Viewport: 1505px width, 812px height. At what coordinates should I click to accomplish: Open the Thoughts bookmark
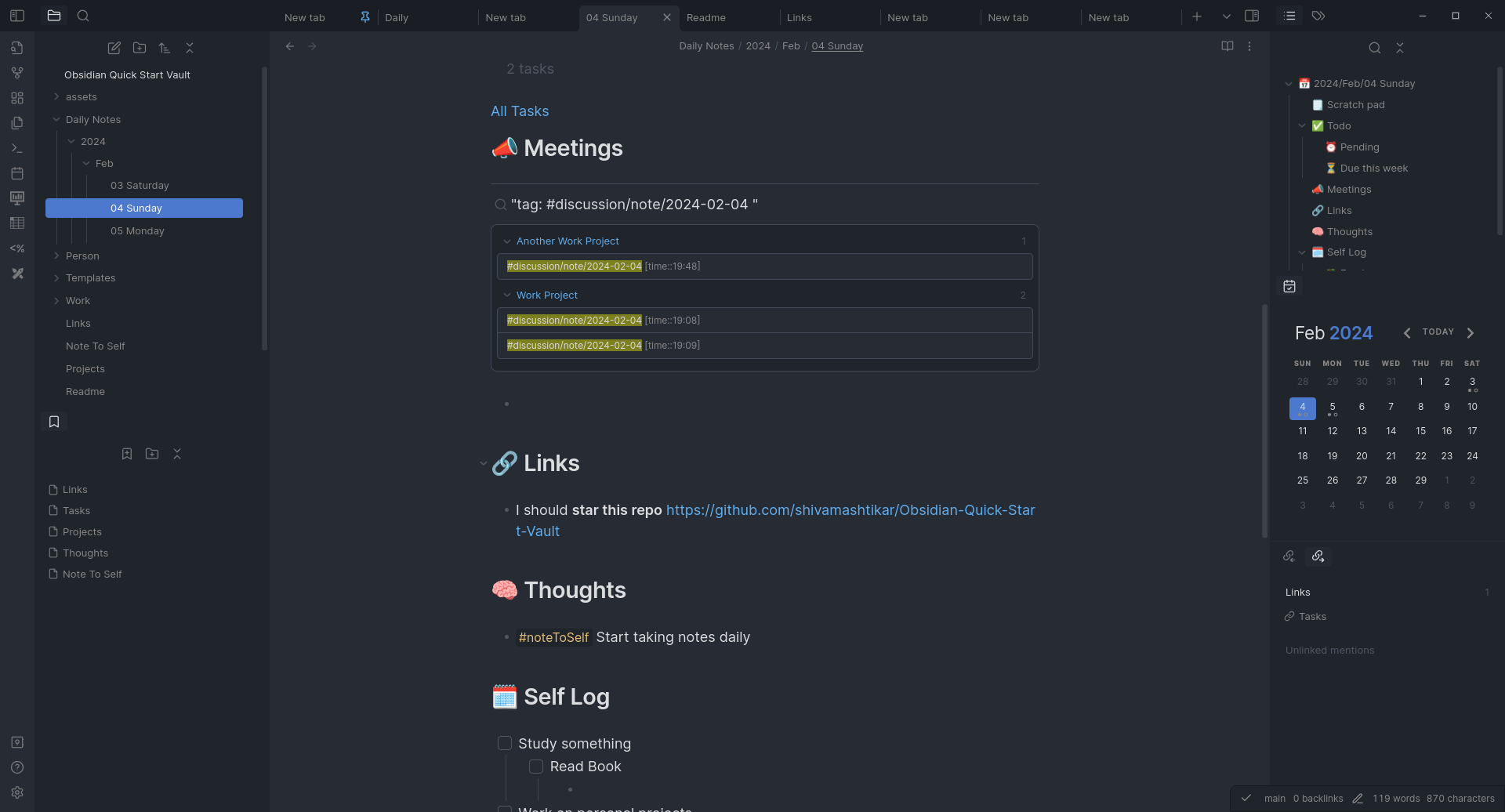click(85, 553)
